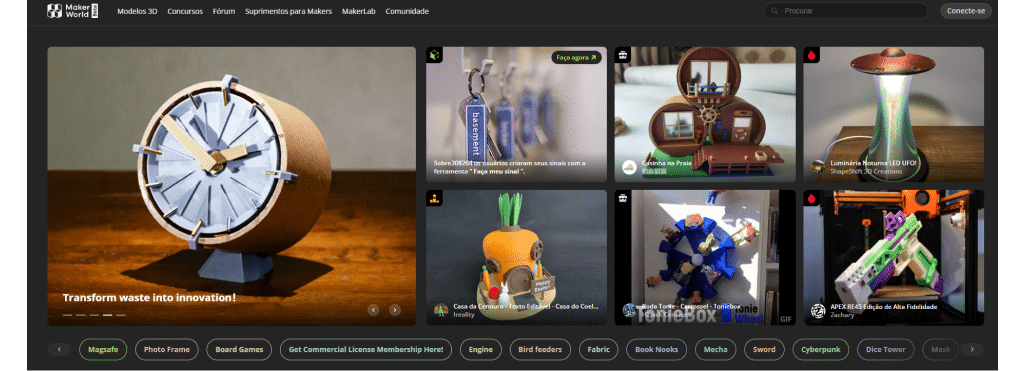
Task: Click toolbox badge on Casinha na Praia card
Action: click(x=622, y=55)
